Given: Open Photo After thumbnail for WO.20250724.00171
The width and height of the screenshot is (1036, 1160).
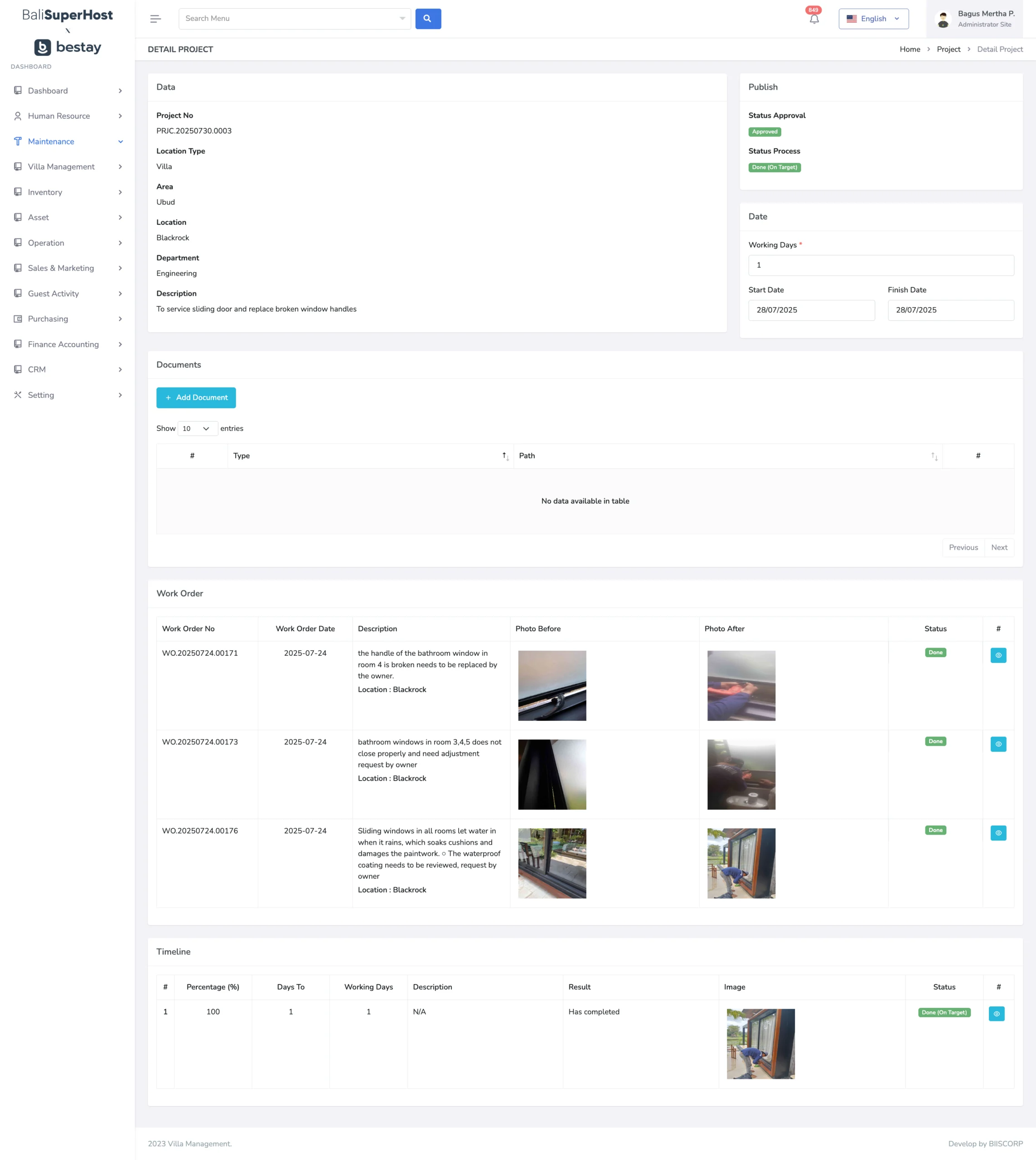Looking at the screenshot, I should click(x=741, y=685).
